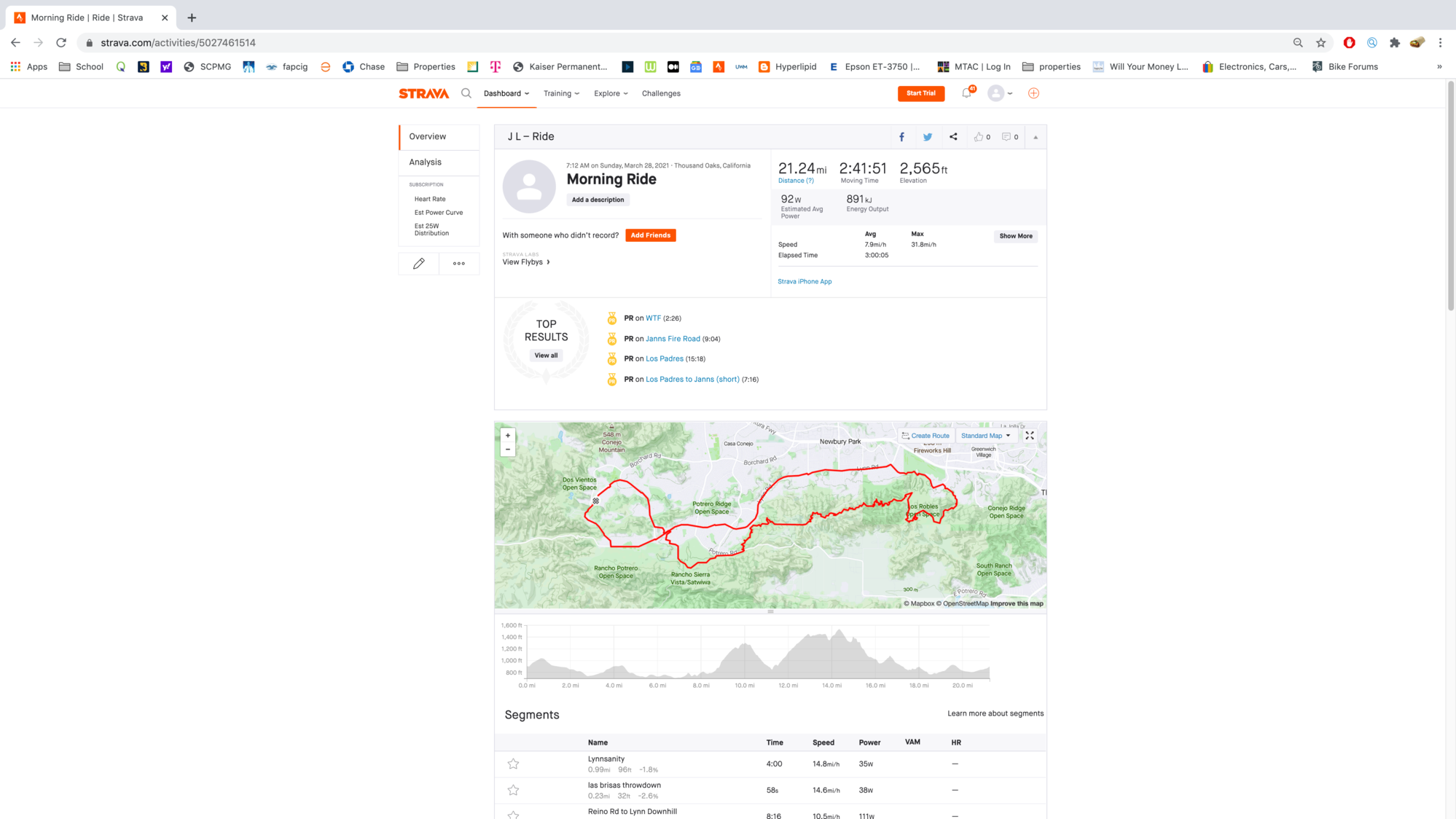
Task: Zoom in on the map
Action: [508, 436]
